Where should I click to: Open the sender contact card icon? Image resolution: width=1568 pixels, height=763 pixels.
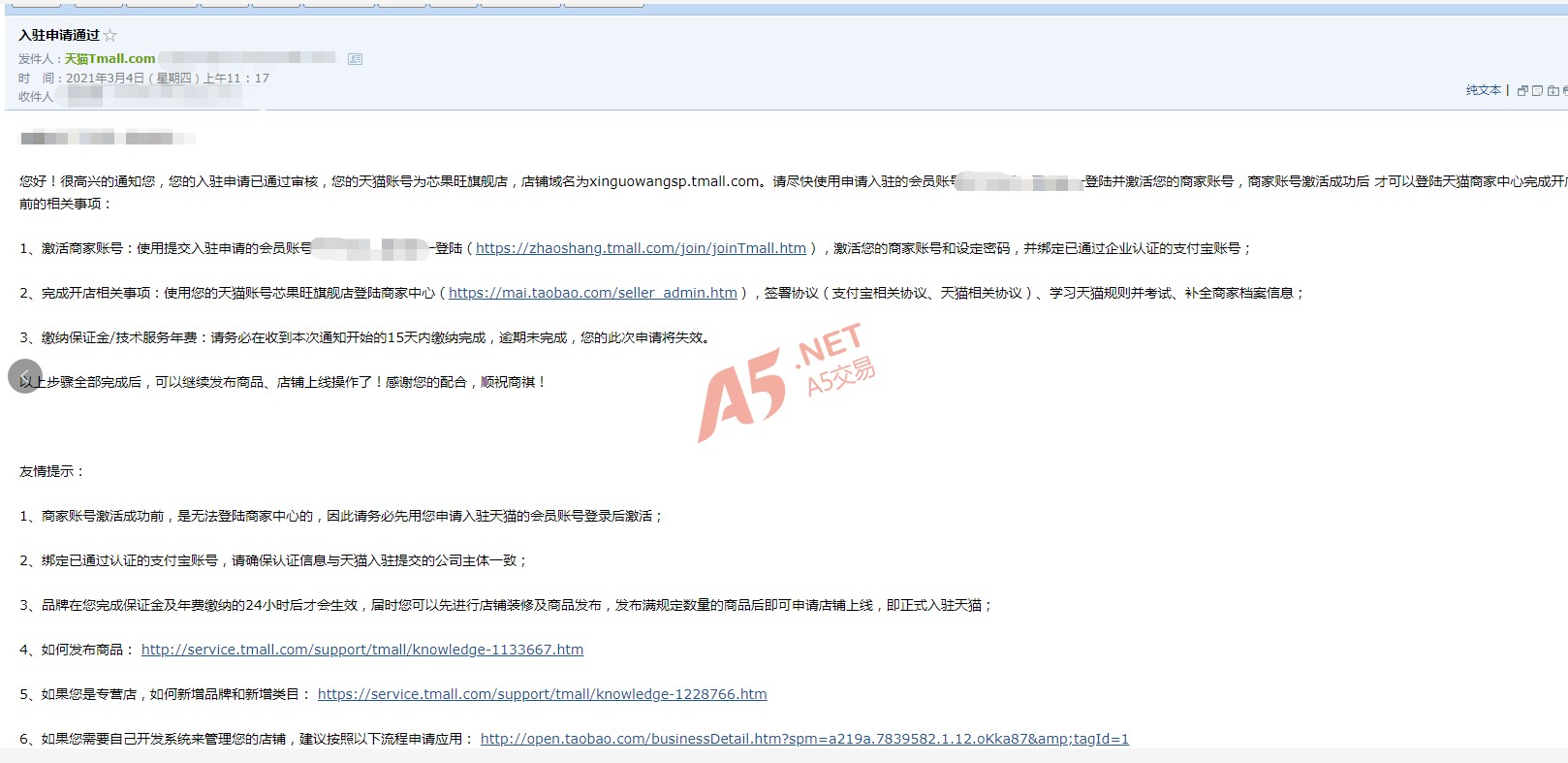click(x=355, y=59)
